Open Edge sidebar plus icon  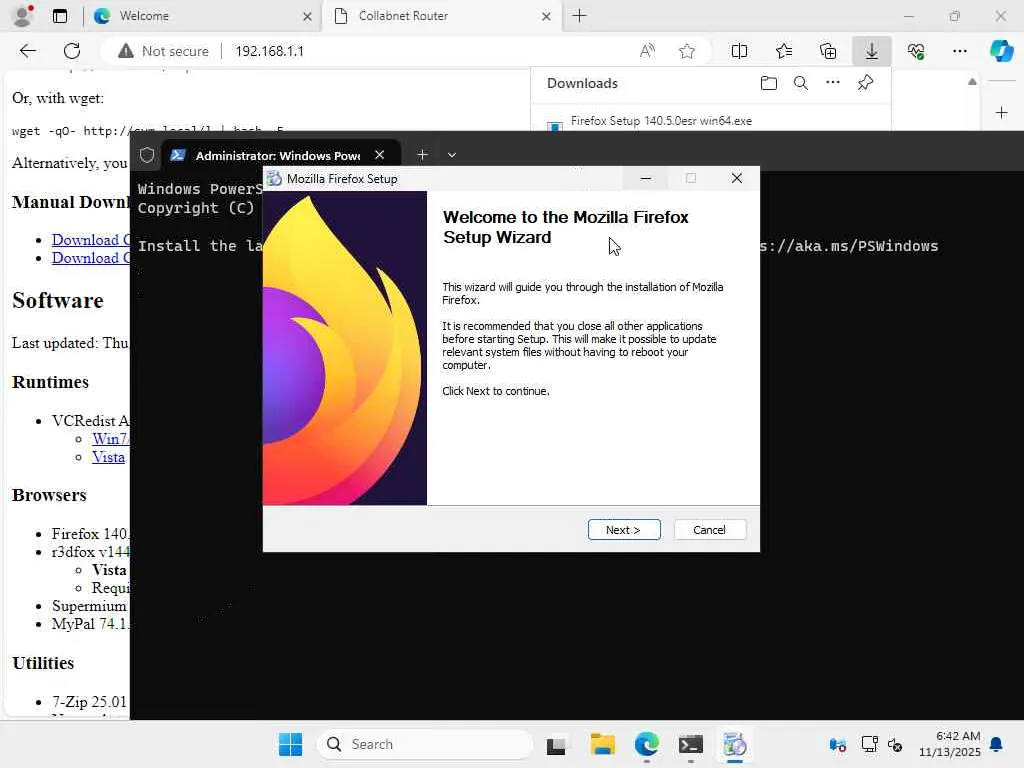point(1001,113)
